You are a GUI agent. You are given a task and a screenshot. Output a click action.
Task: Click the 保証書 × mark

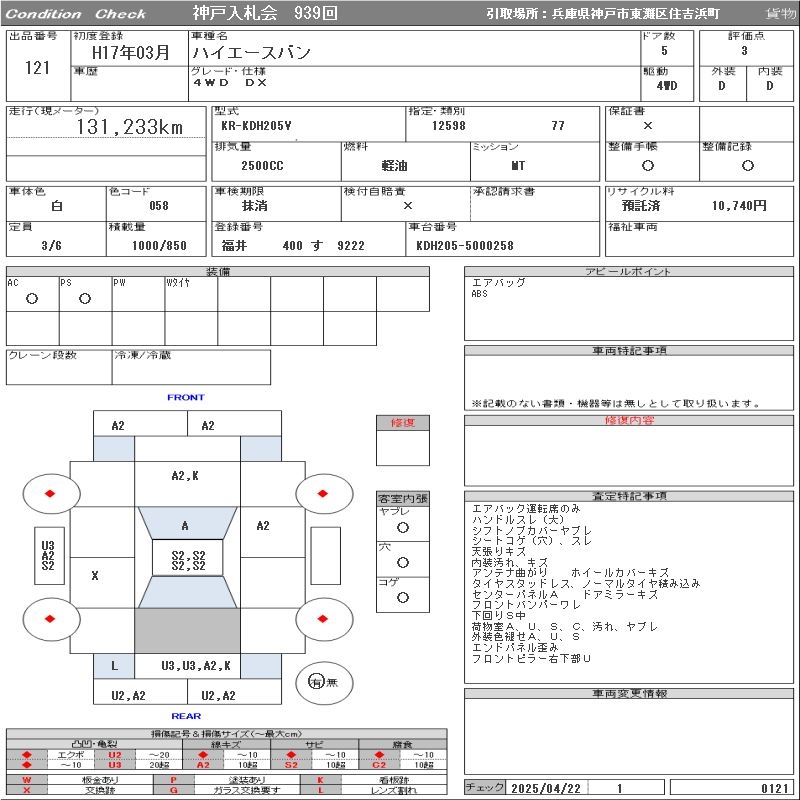pos(647,126)
